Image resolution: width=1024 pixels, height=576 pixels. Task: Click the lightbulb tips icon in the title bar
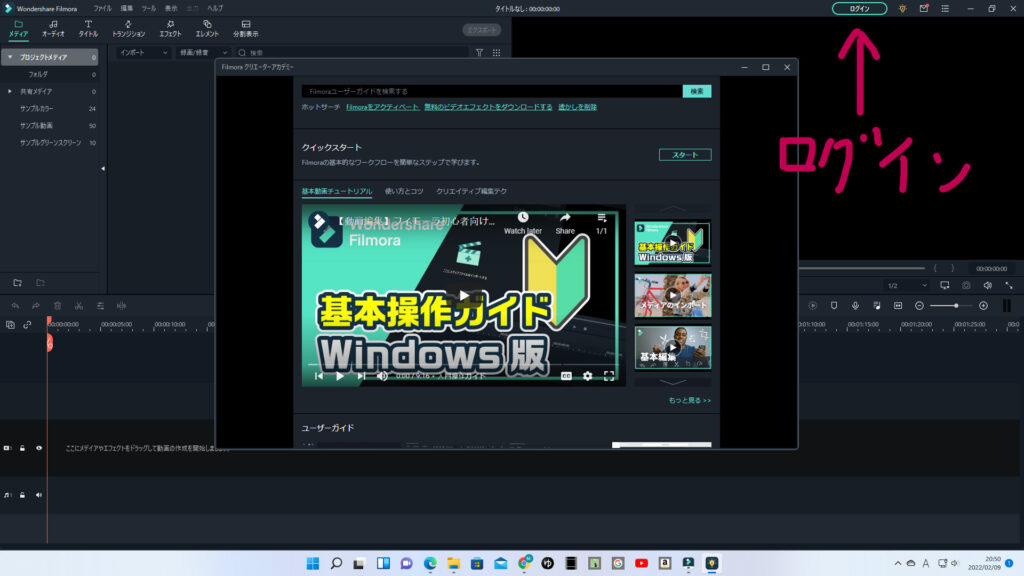click(903, 8)
